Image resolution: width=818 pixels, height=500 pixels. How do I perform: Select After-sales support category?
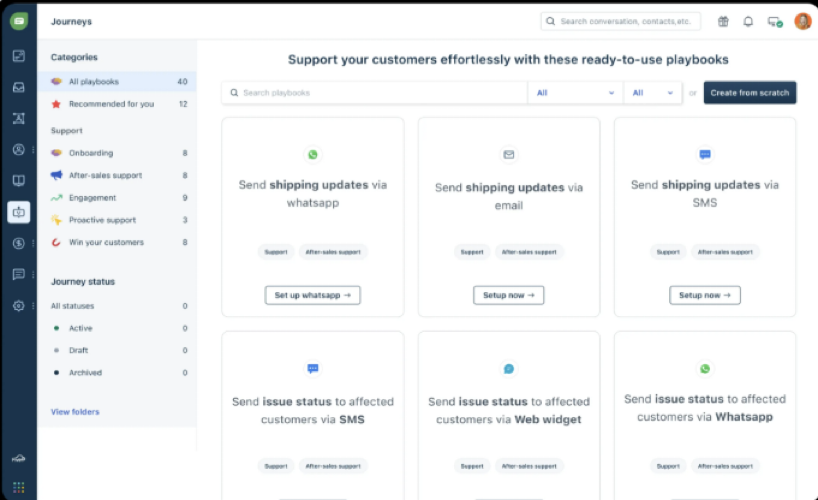click(118, 175)
